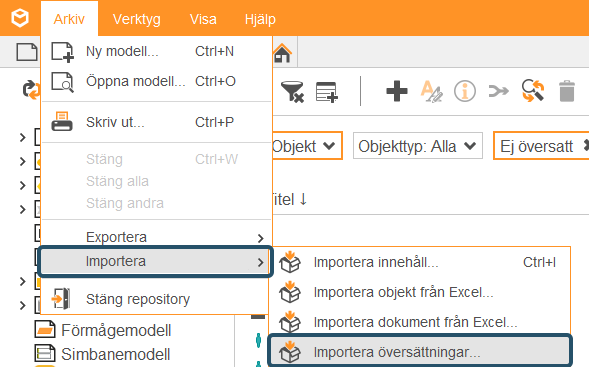Screen dimensions: 589x367
Task: Click the Exportera submenu chevron
Action: pos(261,238)
